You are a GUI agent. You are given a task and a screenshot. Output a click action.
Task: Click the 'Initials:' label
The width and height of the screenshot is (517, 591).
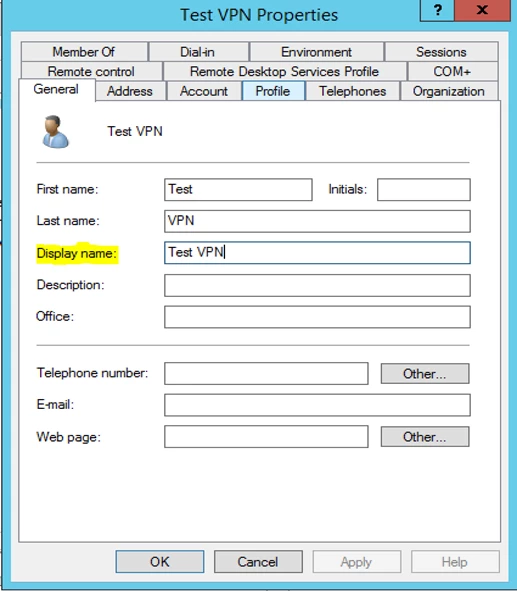click(347, 189)
